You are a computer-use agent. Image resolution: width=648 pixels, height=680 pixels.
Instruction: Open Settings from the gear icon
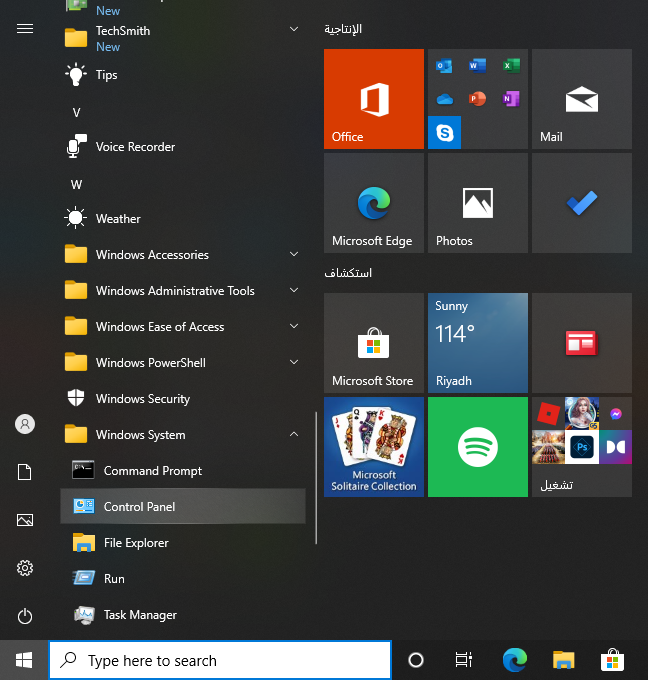tap(25, 568)
